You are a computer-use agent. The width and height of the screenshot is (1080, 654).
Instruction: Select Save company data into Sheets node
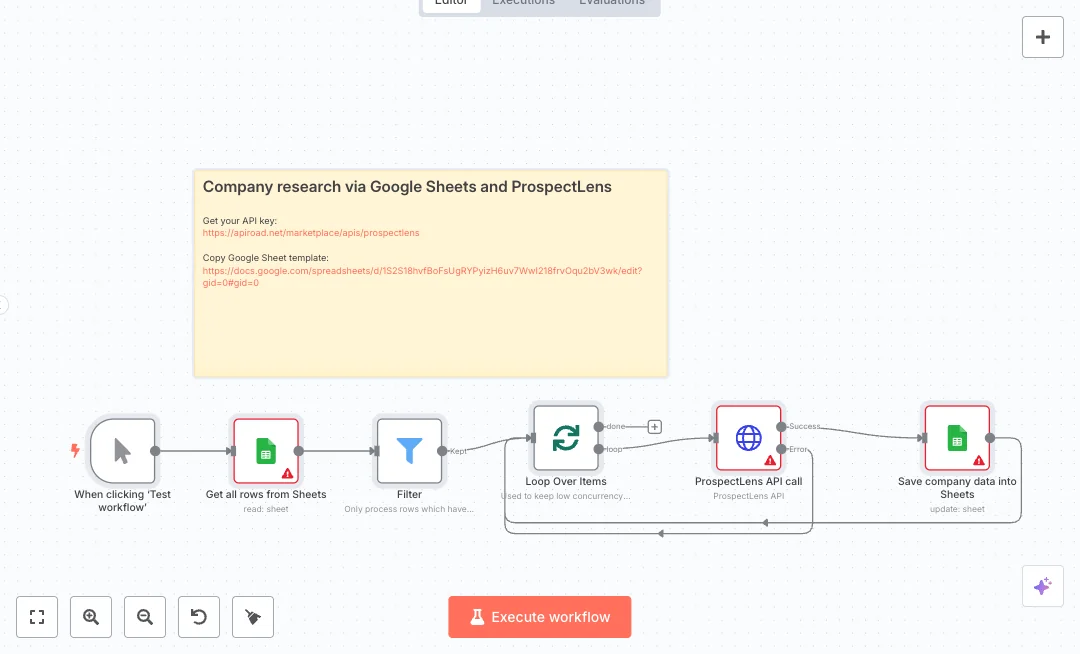956,438
